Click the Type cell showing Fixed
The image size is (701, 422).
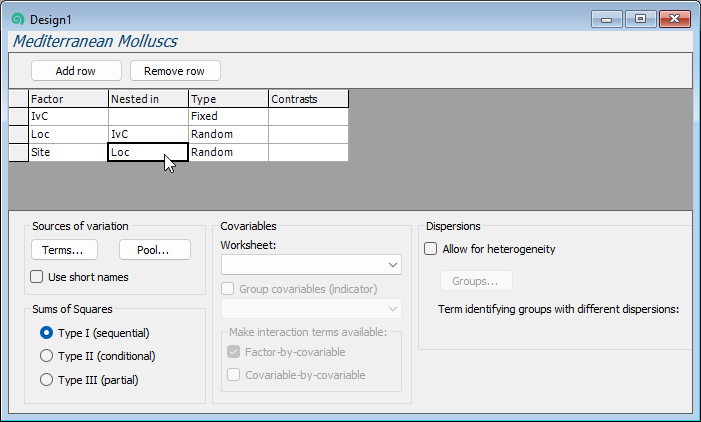click(x=228, y=117)
